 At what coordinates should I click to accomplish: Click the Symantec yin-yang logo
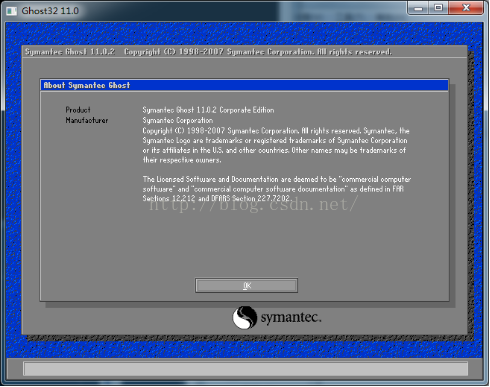click(245, 317)
